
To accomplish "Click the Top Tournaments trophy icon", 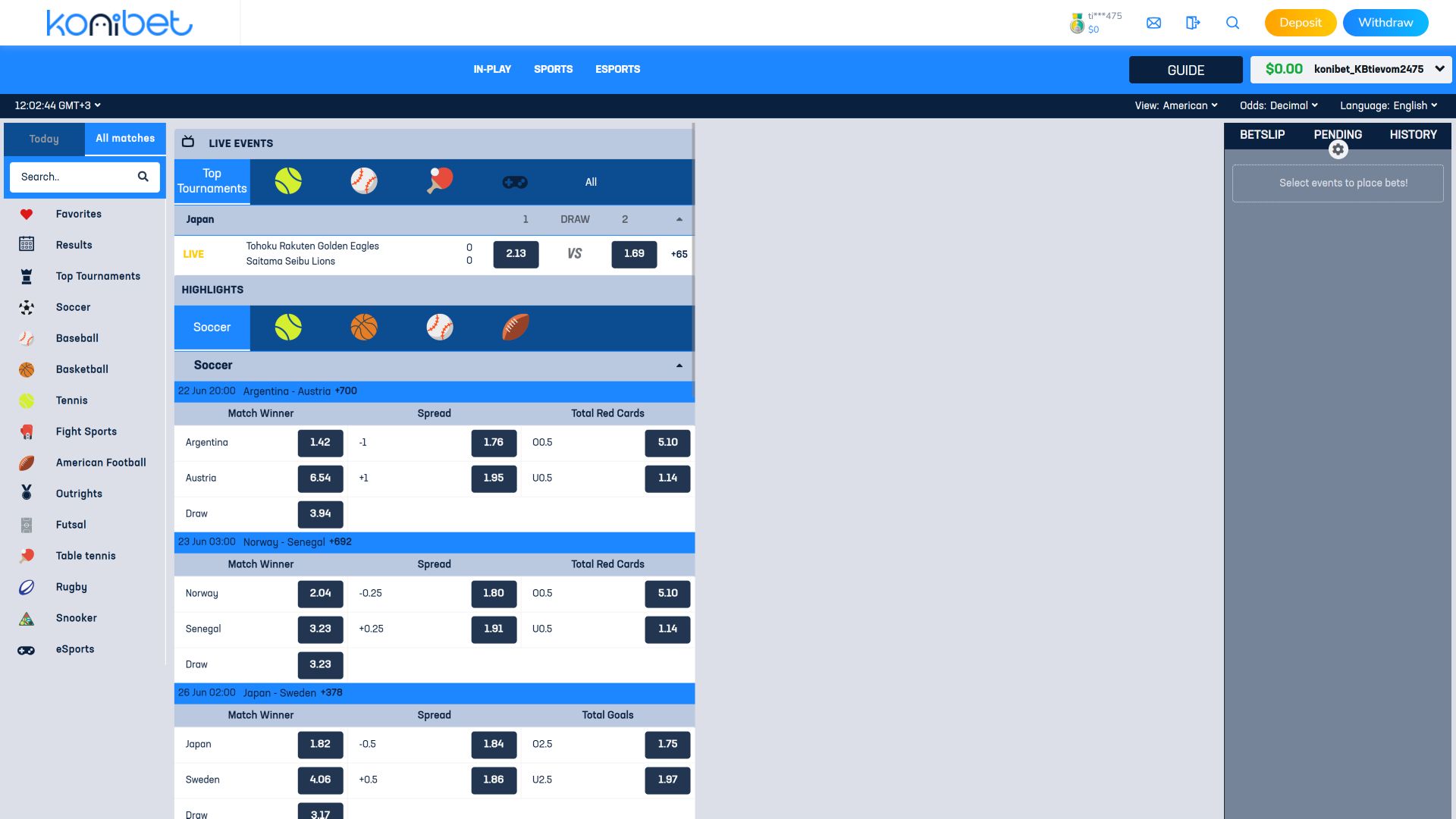I will (x=27, y=276).
